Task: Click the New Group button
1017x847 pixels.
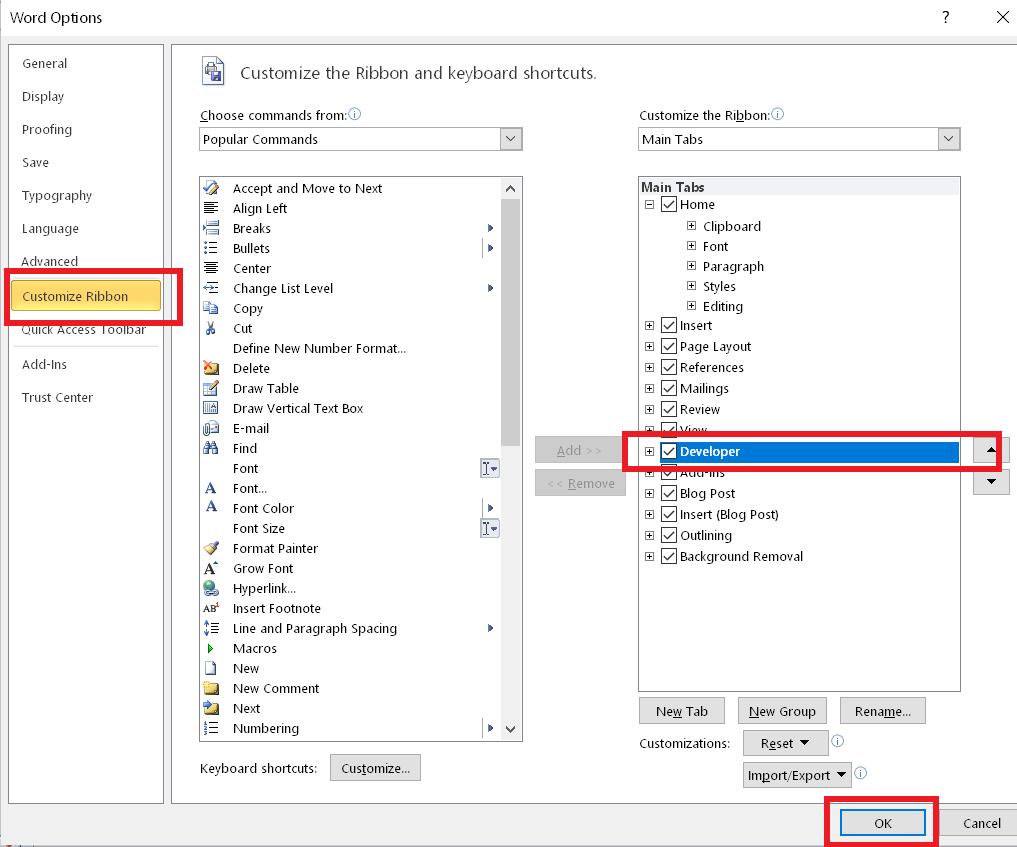Action: (782, 711)
